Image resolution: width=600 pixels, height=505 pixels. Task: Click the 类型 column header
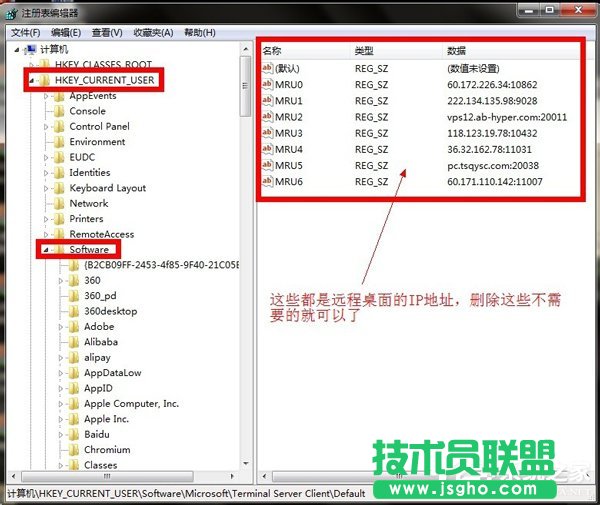click(x=396, y=50)
